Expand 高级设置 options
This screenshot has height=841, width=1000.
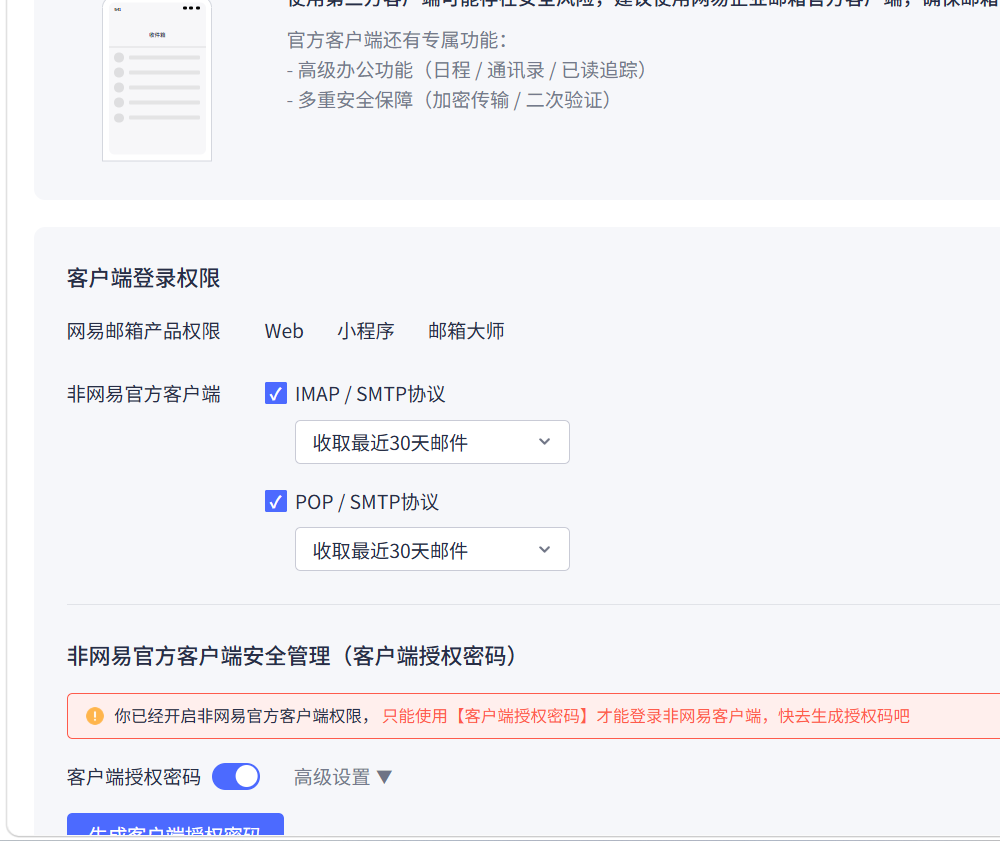pos(342,777)
